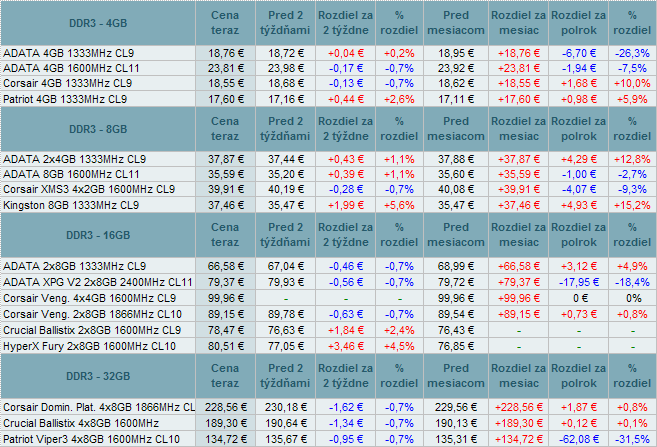The image size is (657, 447).
Task: Click percent value '+15,2%'
Action: point(632,205)
